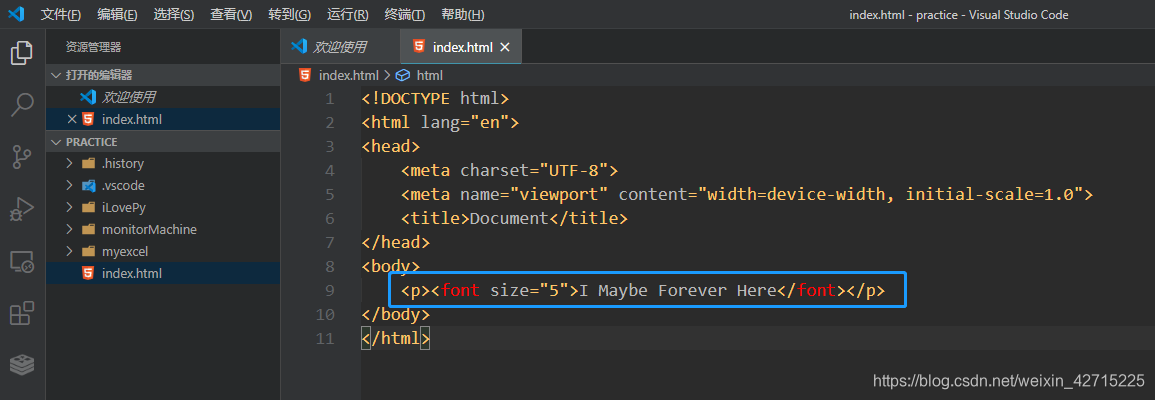Click the DOCTYPE html line
The height and width of the screenshot is (400, 1155).
435,99
